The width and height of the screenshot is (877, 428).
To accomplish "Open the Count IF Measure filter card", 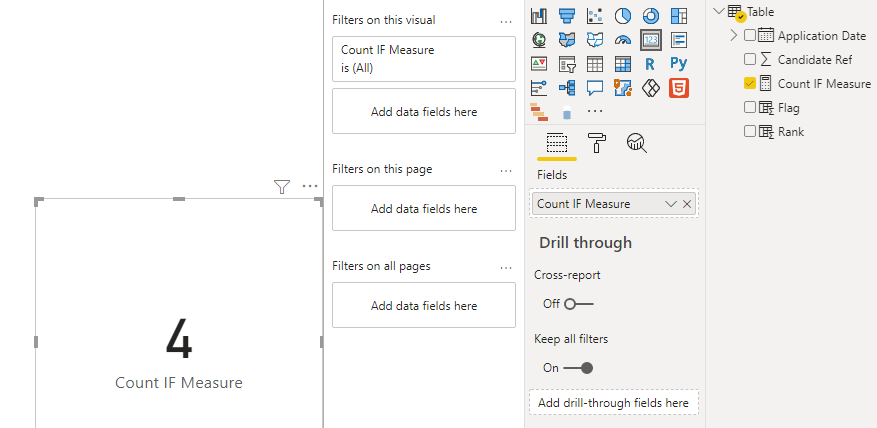I will 424,59.
